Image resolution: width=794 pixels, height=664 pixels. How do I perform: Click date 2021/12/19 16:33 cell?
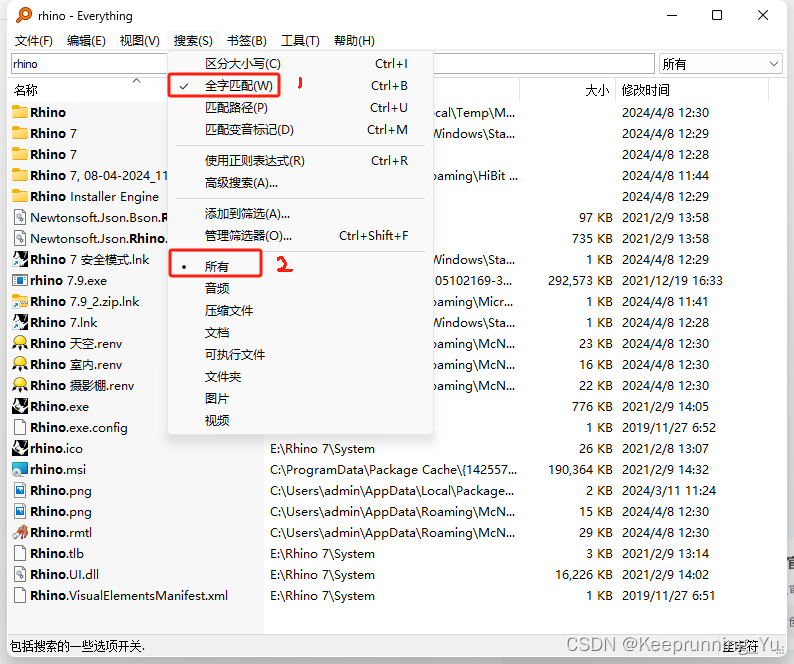pos(672,280)
